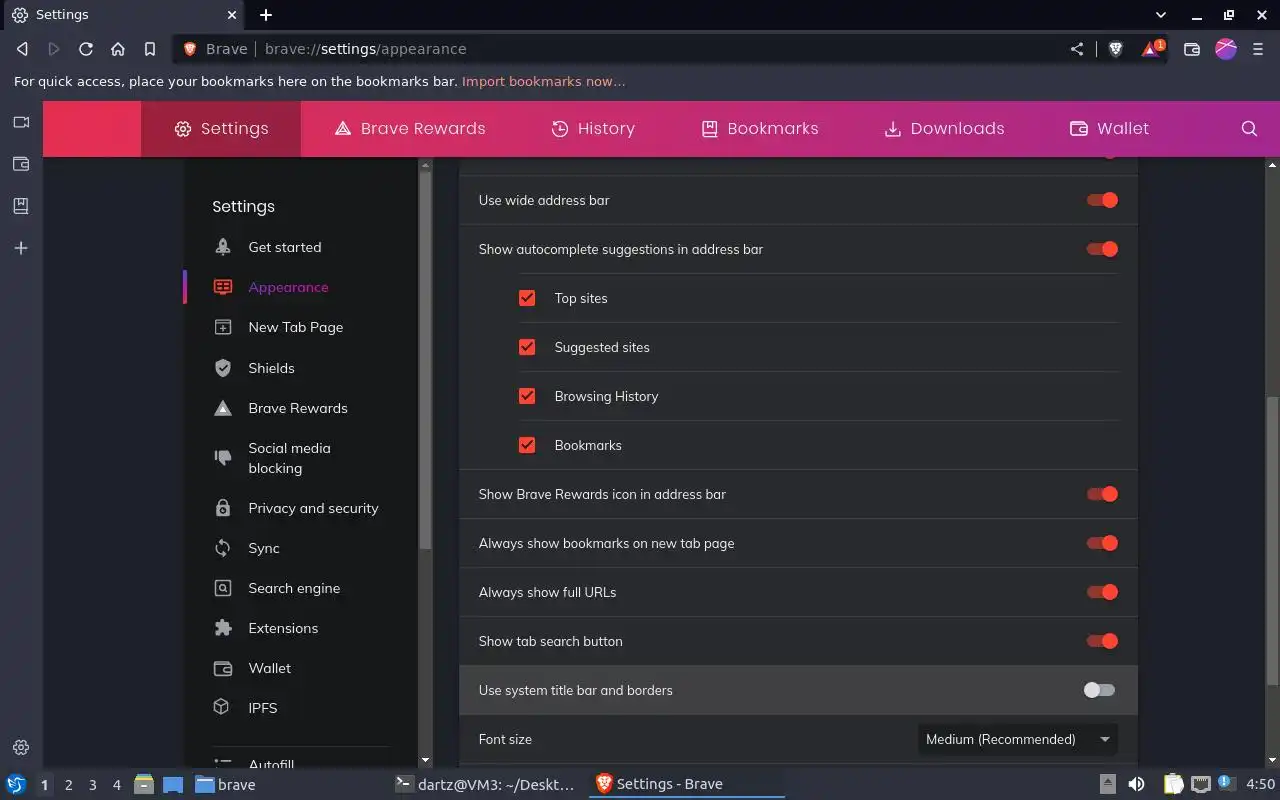Open wallet panel from left sidebar
Image resolution: width=1280 pixels, height=800 pixels.
[x=21, y=164]
